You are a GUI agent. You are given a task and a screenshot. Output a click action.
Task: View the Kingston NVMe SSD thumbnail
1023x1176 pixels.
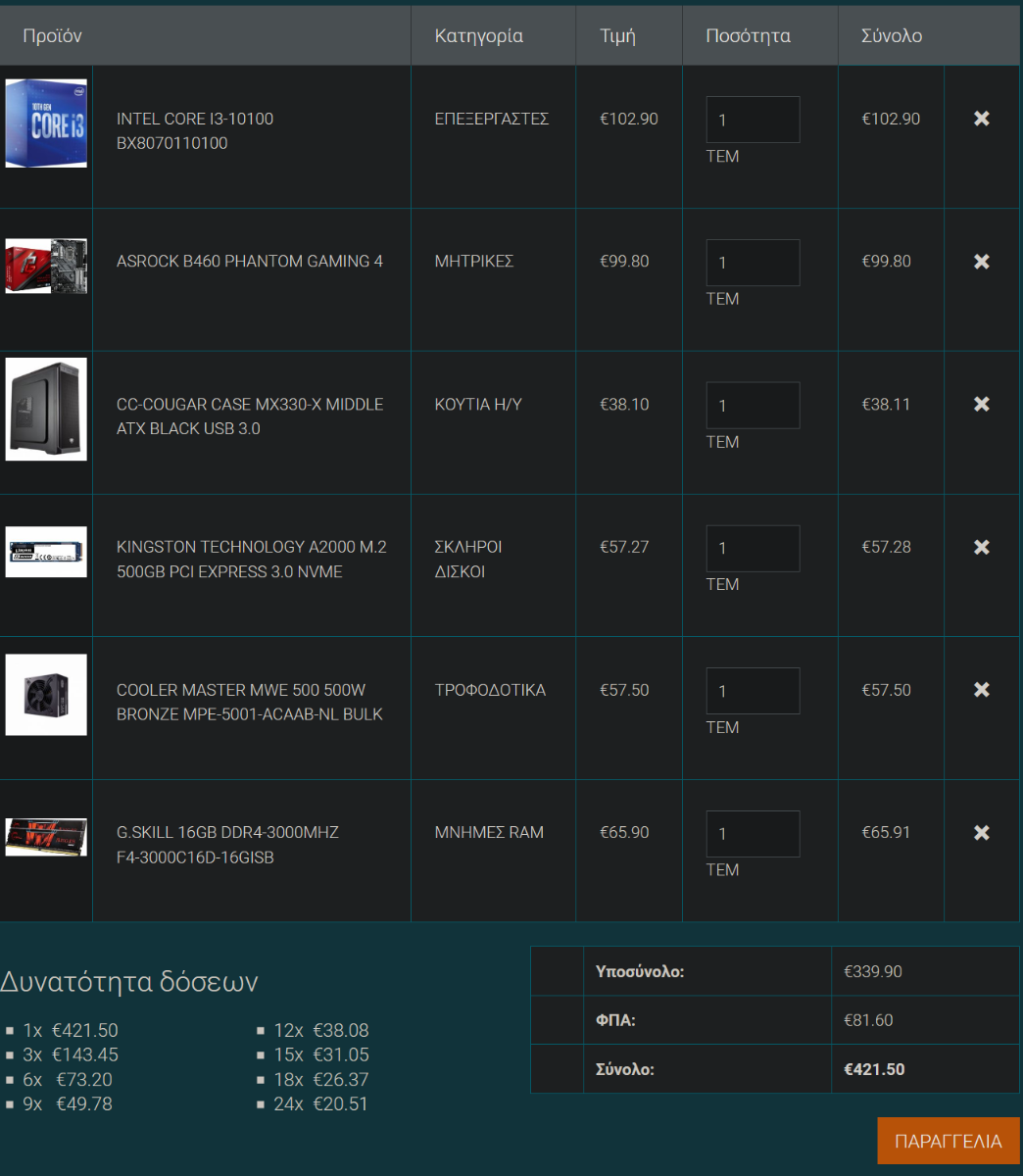click(46, 552)
